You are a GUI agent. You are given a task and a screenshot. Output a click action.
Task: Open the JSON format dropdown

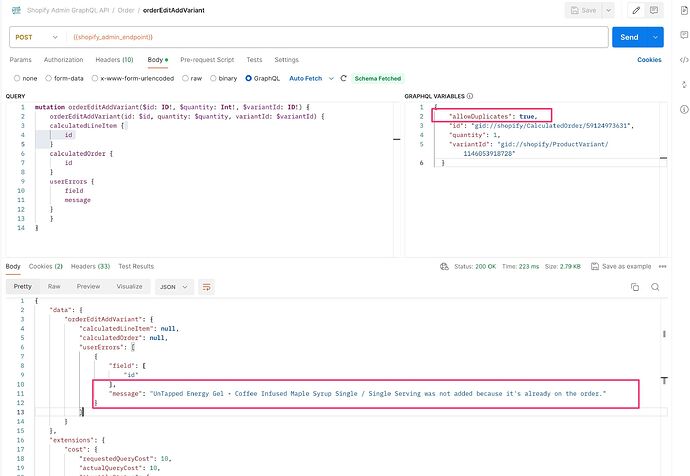click(x=173, y=286)
